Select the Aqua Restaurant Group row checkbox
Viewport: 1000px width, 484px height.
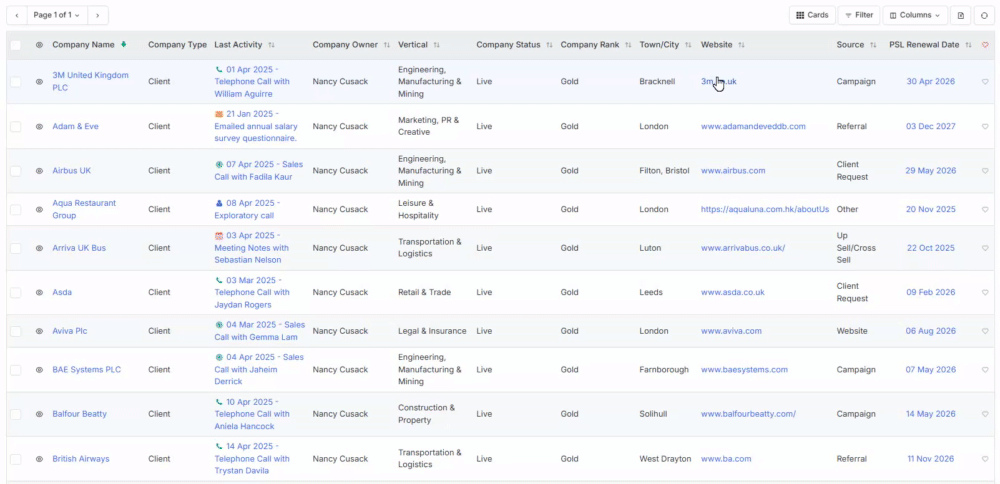click(15, 209)
